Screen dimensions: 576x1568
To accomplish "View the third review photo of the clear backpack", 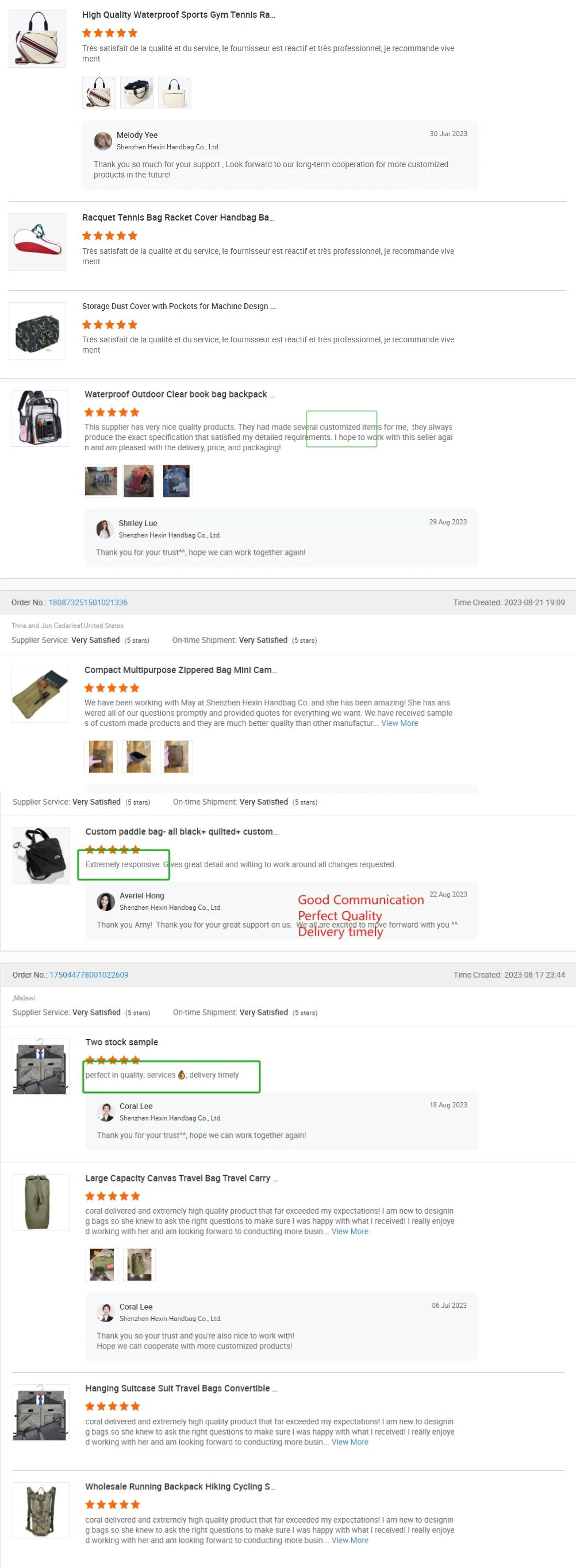I will (176, 481).
